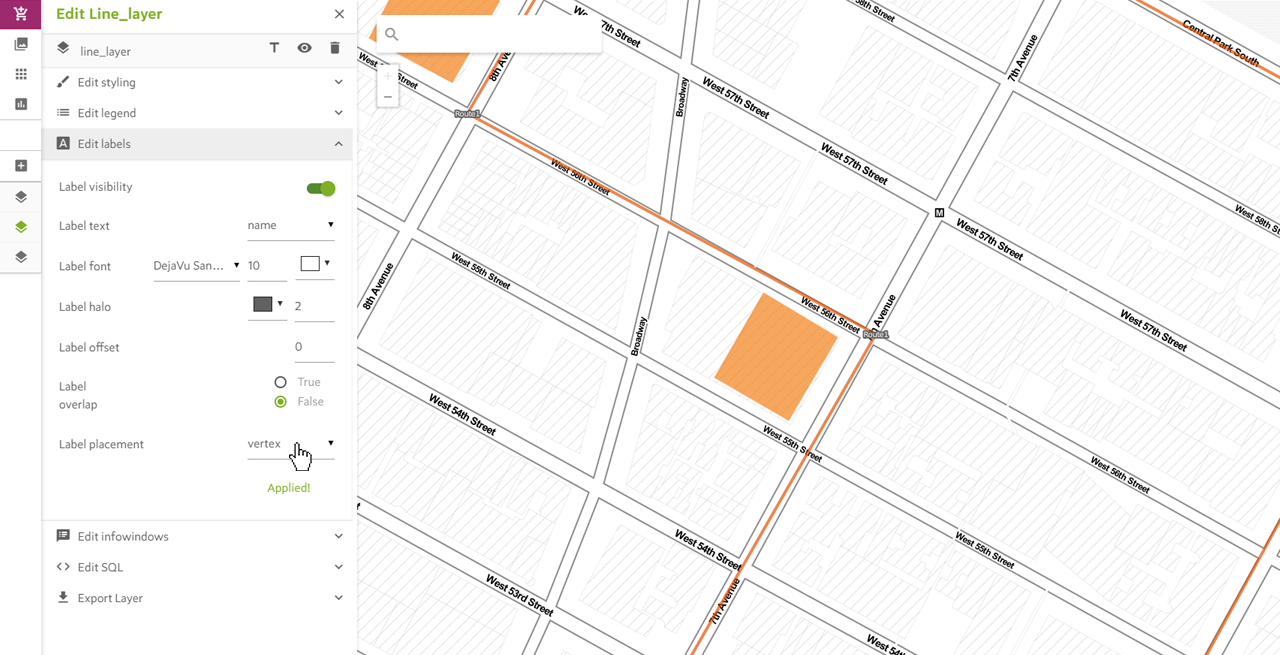Open the Edit SQL section
This screenshot has height=655, width=1280.
pyautogui.click(x=199, y=567)
